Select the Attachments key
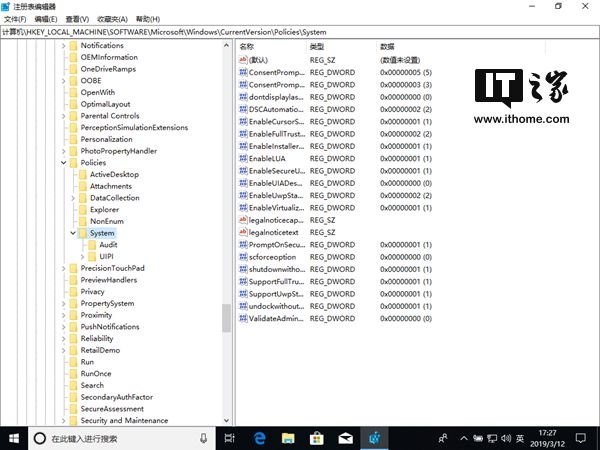This screenshot has width=600, height=450. tap(111, 186)
